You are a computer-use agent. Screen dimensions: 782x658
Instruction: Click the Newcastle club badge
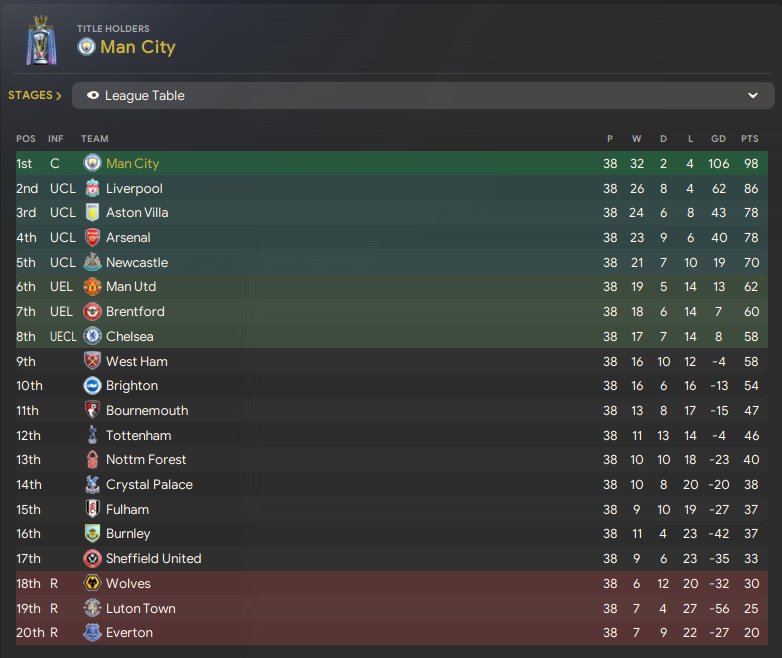(92, 262)
